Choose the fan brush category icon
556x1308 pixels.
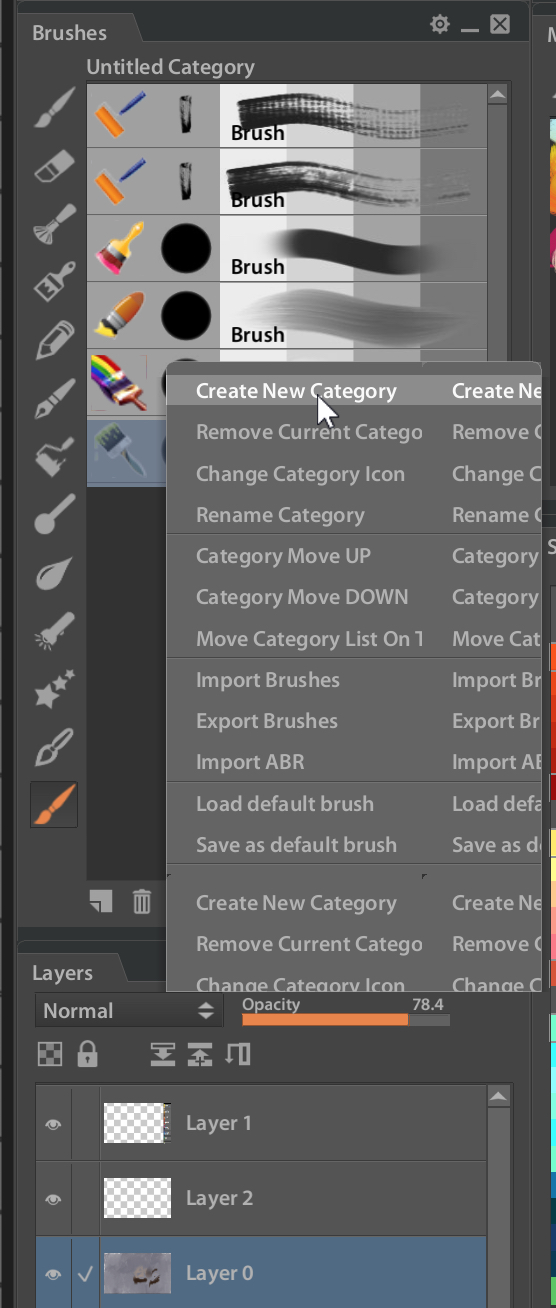click(55, 224)
